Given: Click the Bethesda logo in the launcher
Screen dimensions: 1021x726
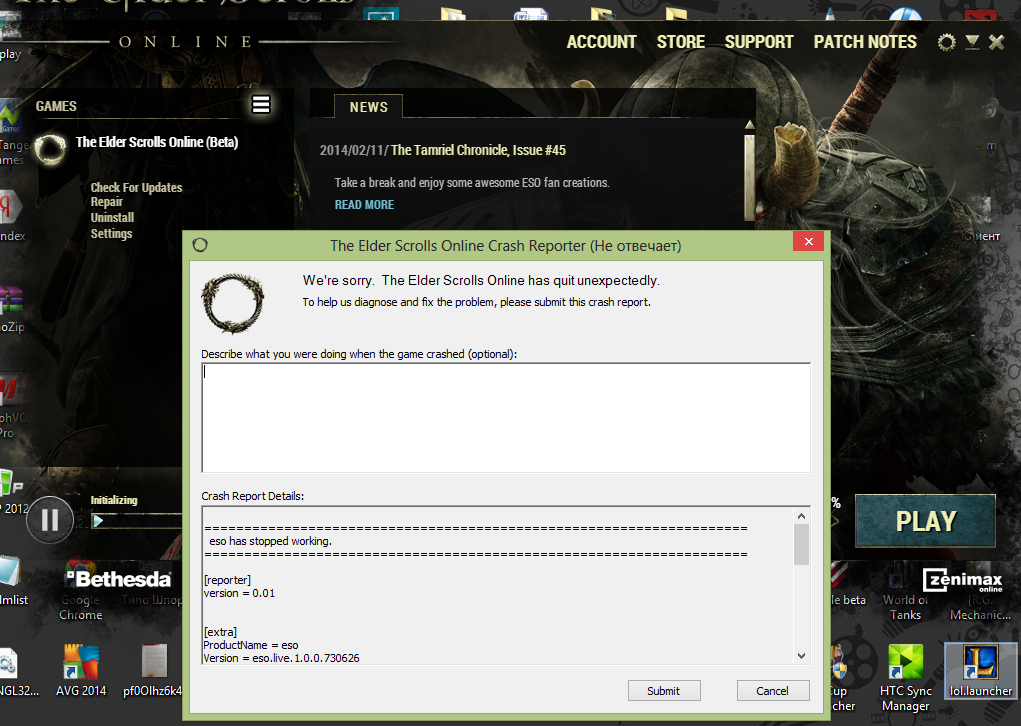Looking at the screenshot, I should [x=119, y=578].
